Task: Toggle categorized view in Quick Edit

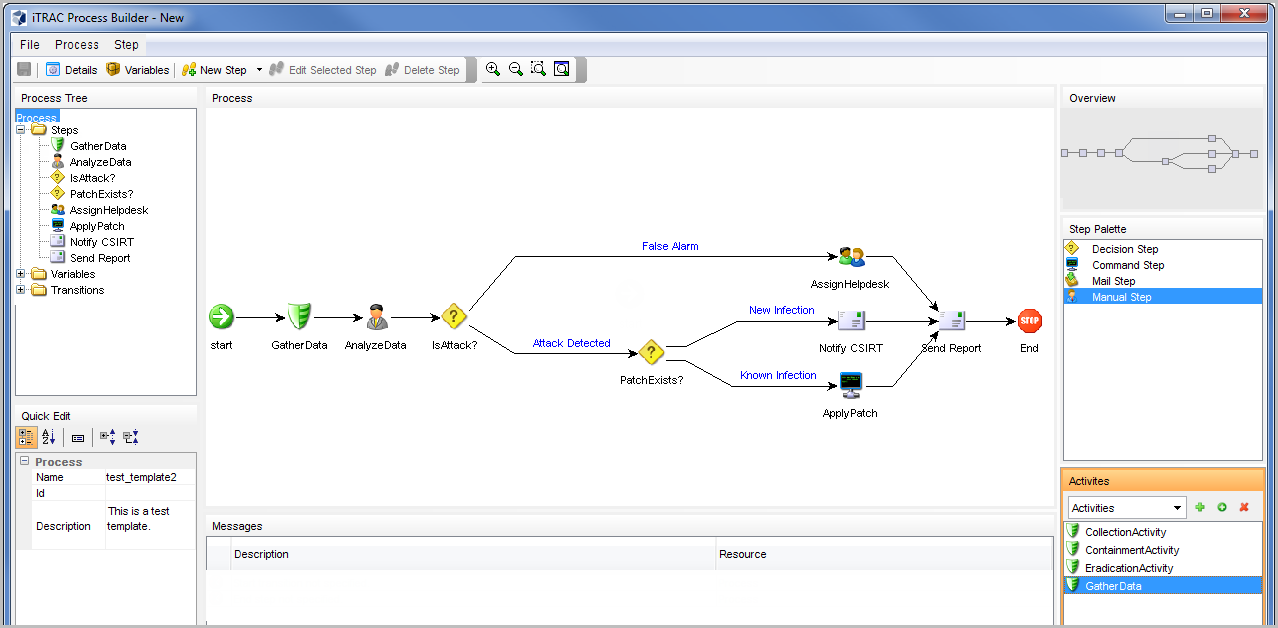Action: click(27, 437)
